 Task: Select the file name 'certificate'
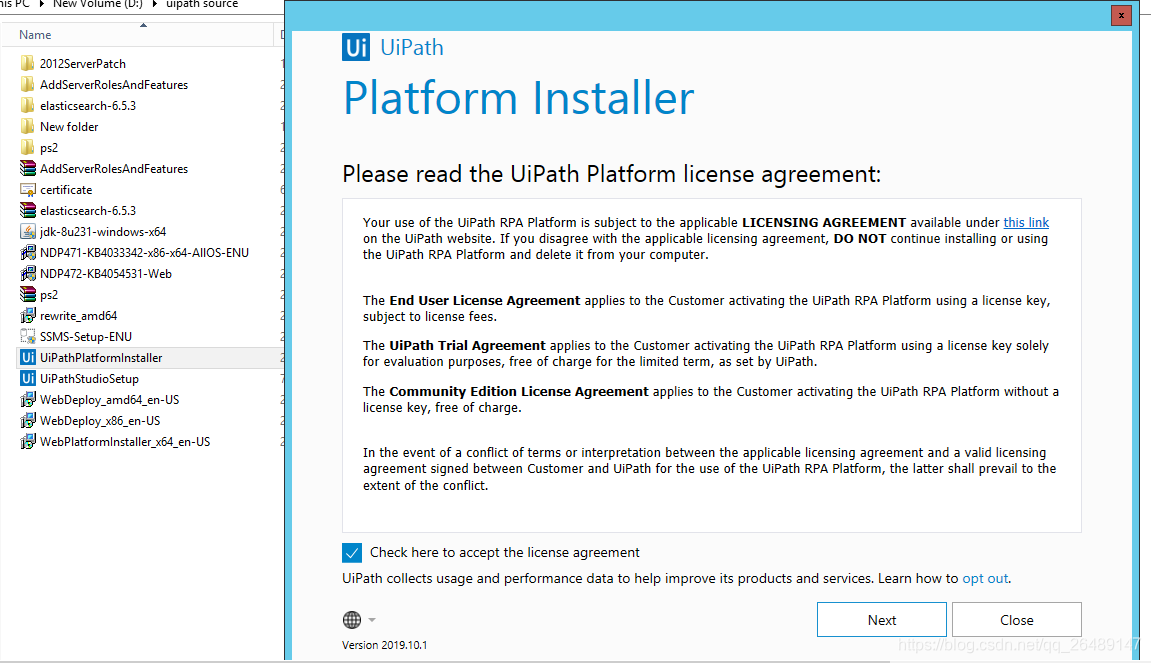(x=66, y=190)
